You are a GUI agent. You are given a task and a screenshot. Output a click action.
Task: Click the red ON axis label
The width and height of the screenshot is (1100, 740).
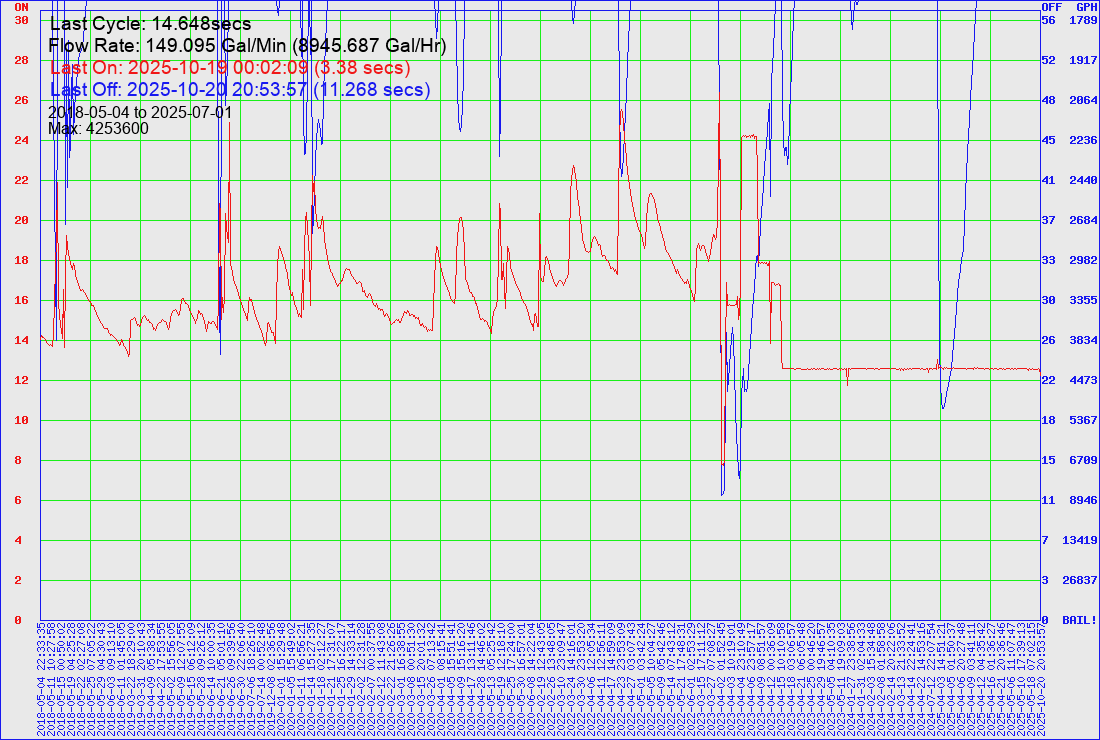[21, 6]
